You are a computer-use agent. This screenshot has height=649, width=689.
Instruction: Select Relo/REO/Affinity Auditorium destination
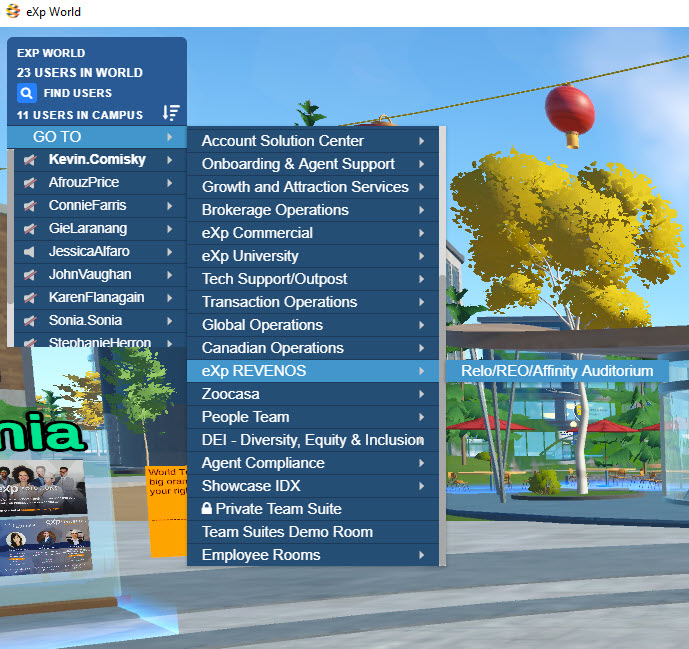click(556, 371)
